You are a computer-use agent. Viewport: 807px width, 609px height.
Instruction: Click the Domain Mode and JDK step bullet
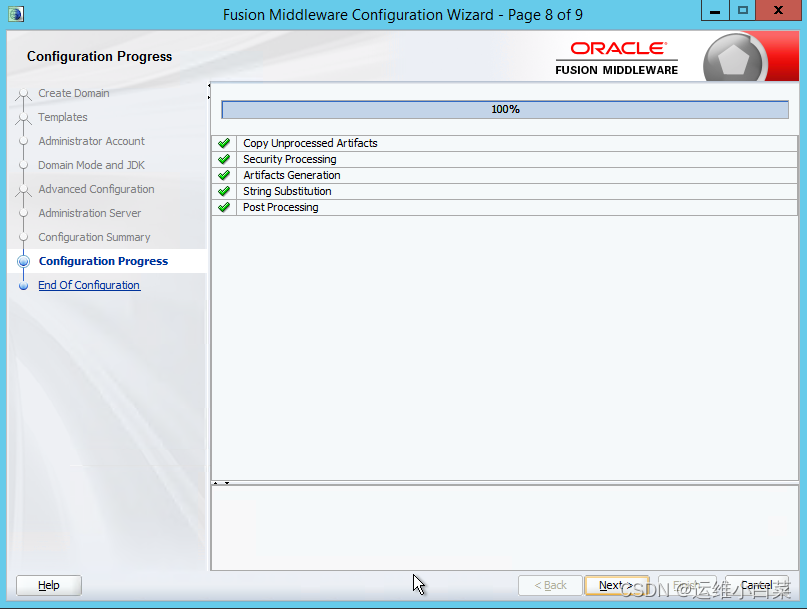point(23,165)
